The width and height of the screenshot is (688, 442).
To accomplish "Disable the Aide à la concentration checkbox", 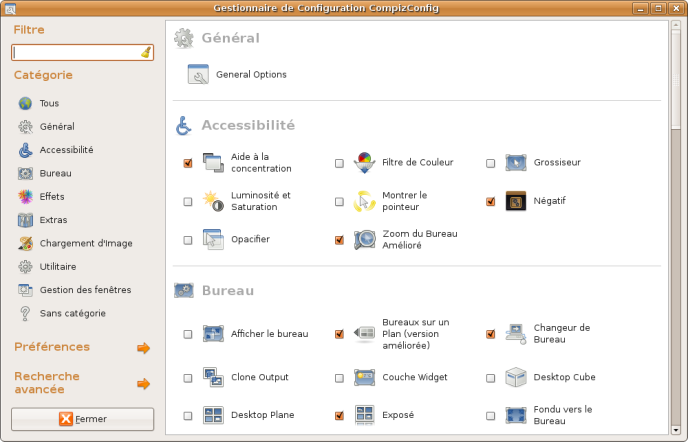I will (x=188, y=163).
